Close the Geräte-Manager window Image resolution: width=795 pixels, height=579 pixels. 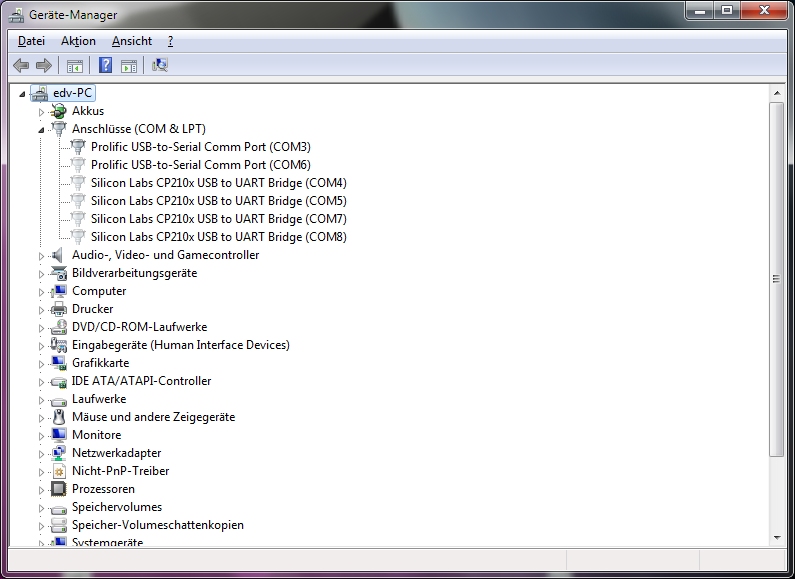[765, 11]
